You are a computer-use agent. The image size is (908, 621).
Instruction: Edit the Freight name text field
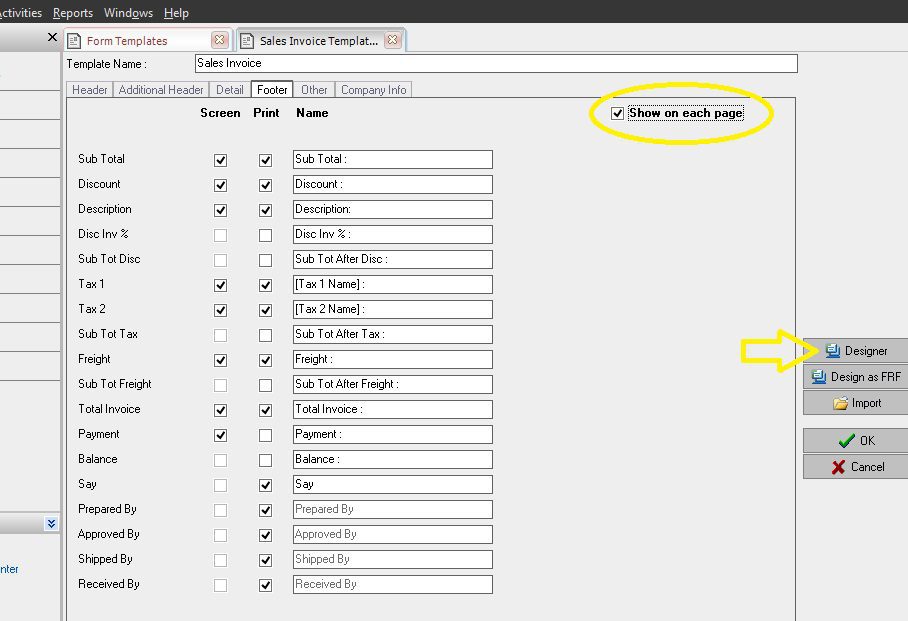click(392, 359)
